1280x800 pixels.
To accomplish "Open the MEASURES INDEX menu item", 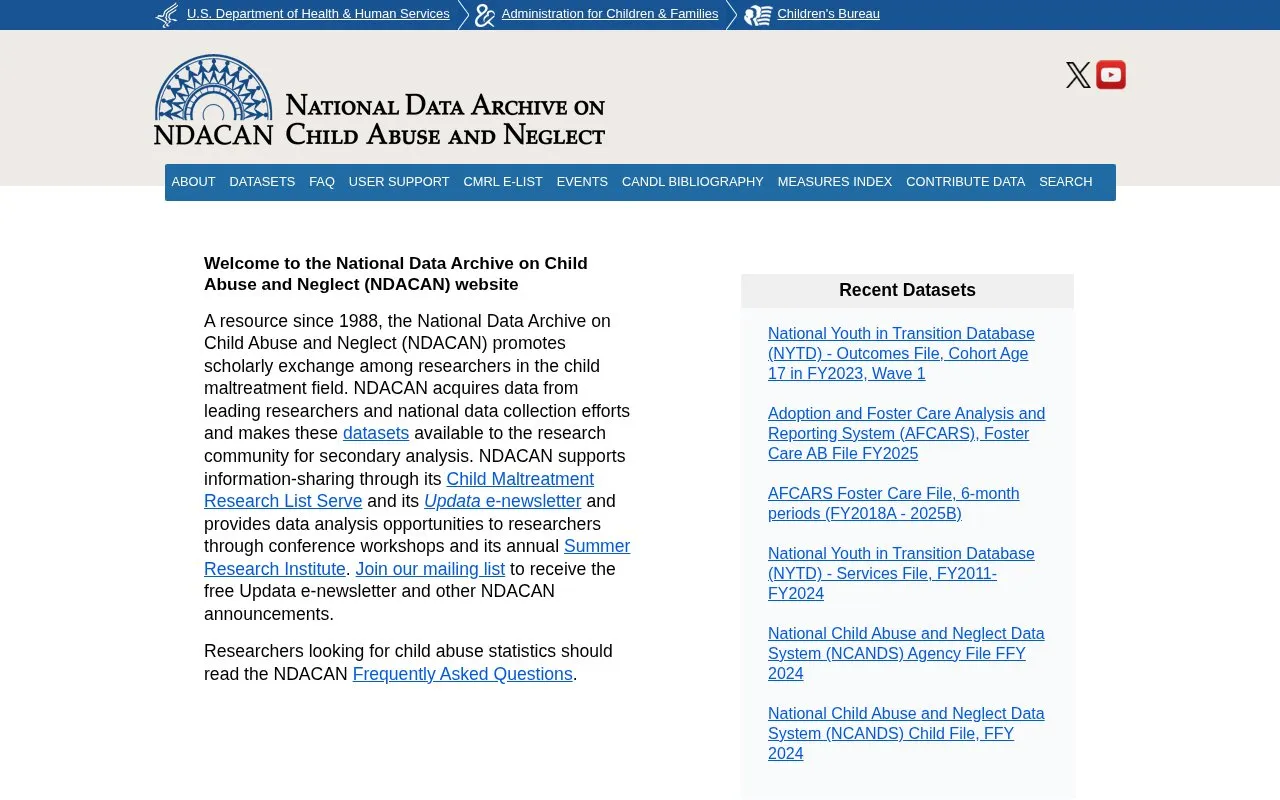I will pos(835,182).
